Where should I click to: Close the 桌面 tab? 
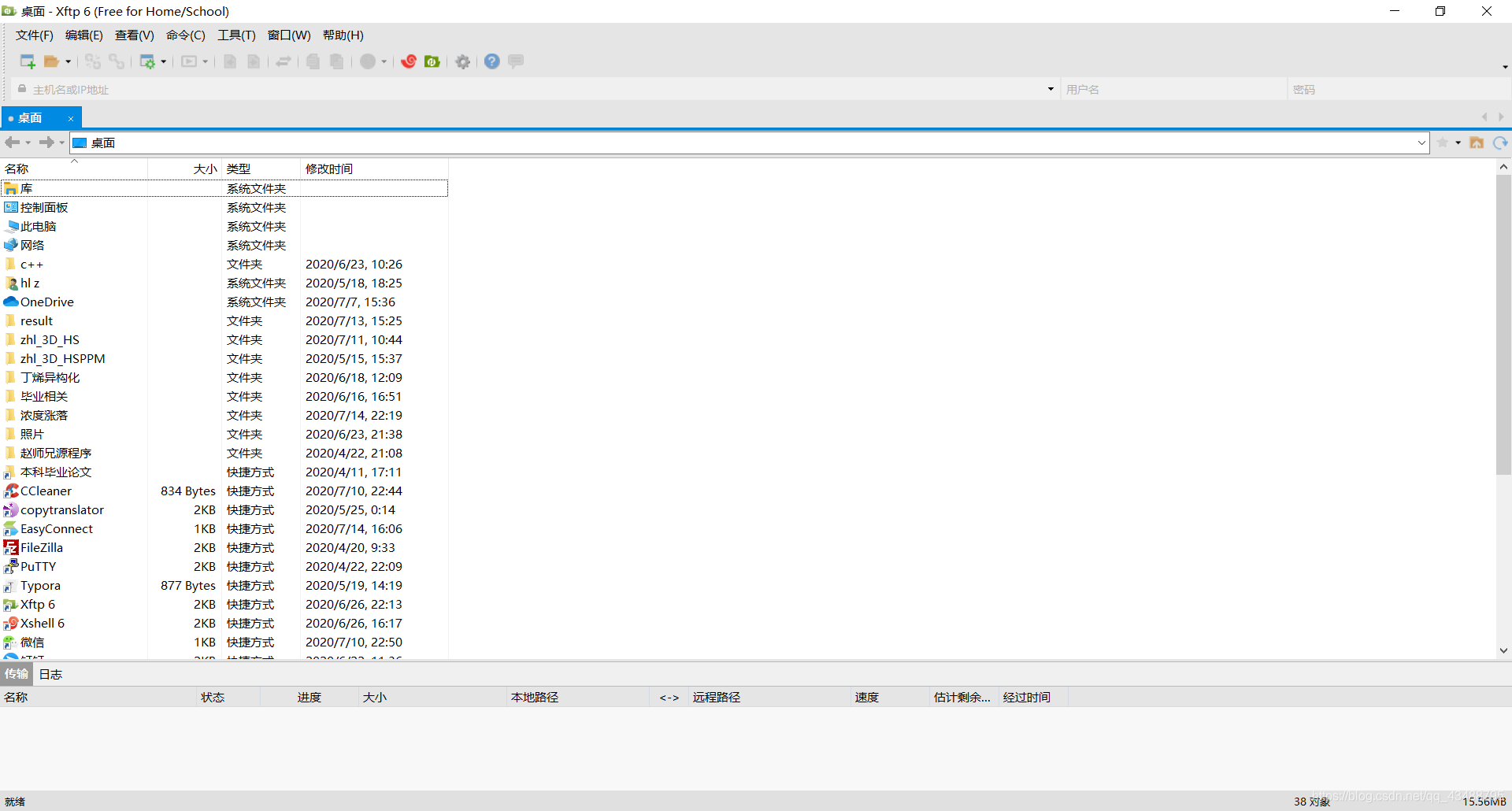coord(71,119)
